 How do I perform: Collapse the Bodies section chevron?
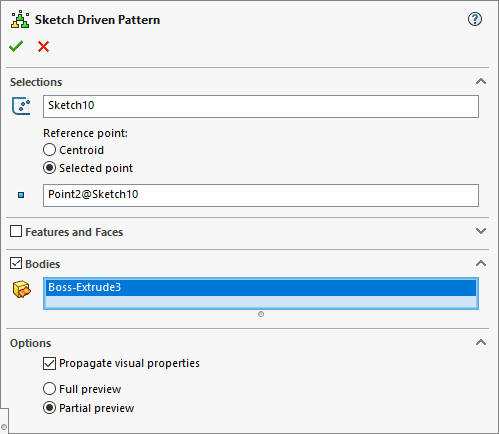(481, 263)
